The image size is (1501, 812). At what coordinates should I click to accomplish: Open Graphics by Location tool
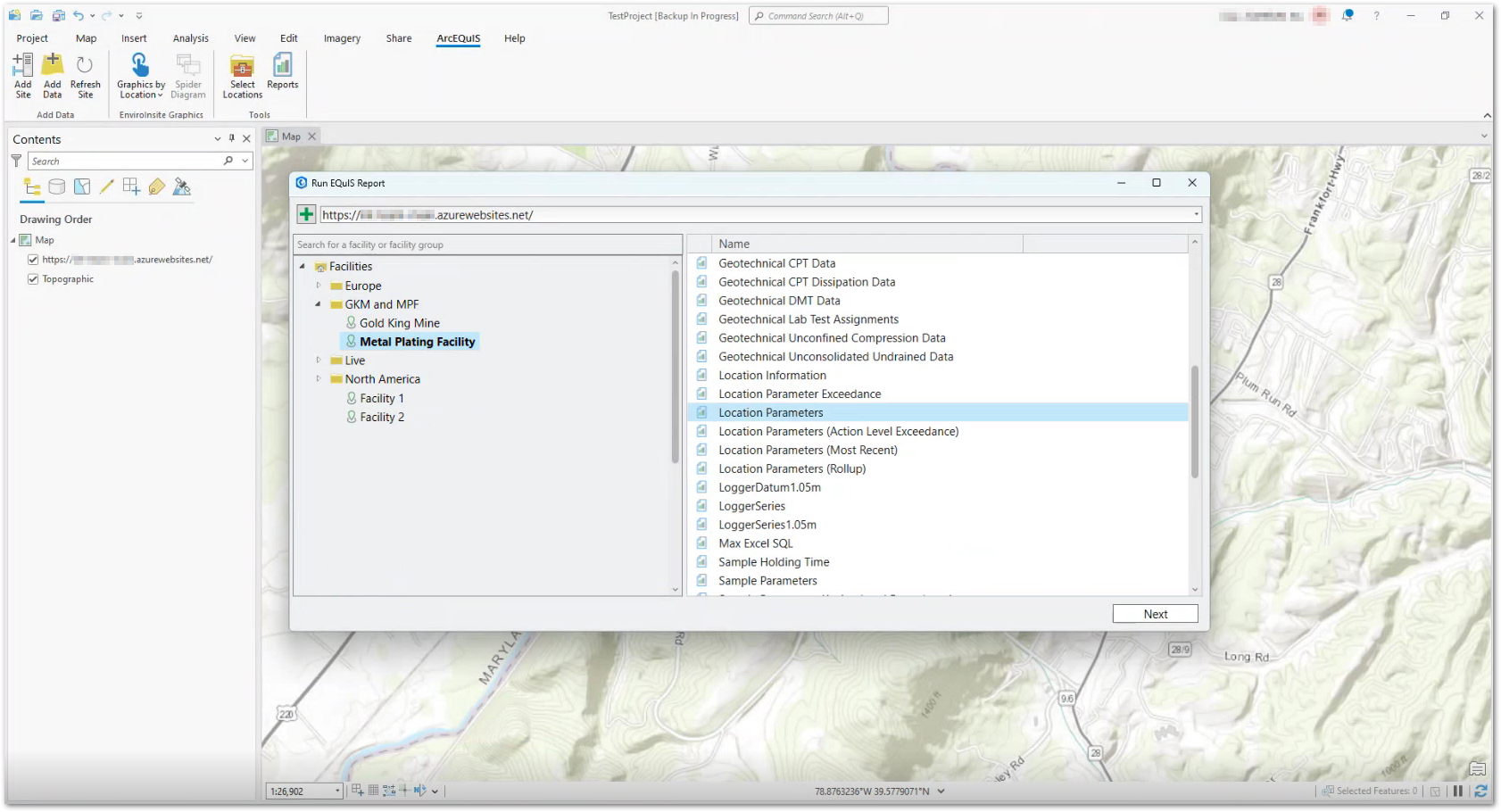pos(141,75)
